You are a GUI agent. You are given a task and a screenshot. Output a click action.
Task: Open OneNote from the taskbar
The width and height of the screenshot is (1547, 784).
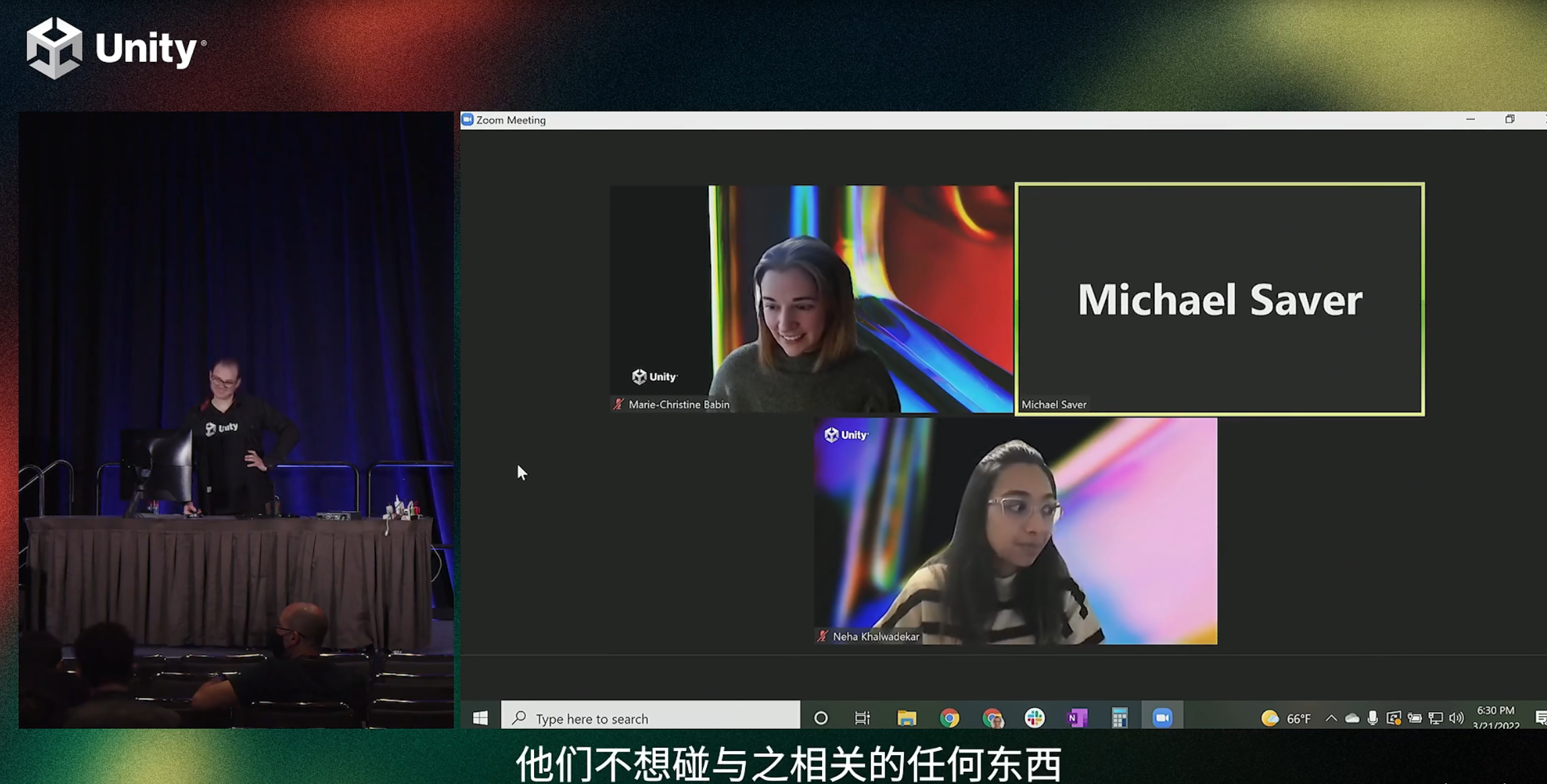click(1077, 718)
